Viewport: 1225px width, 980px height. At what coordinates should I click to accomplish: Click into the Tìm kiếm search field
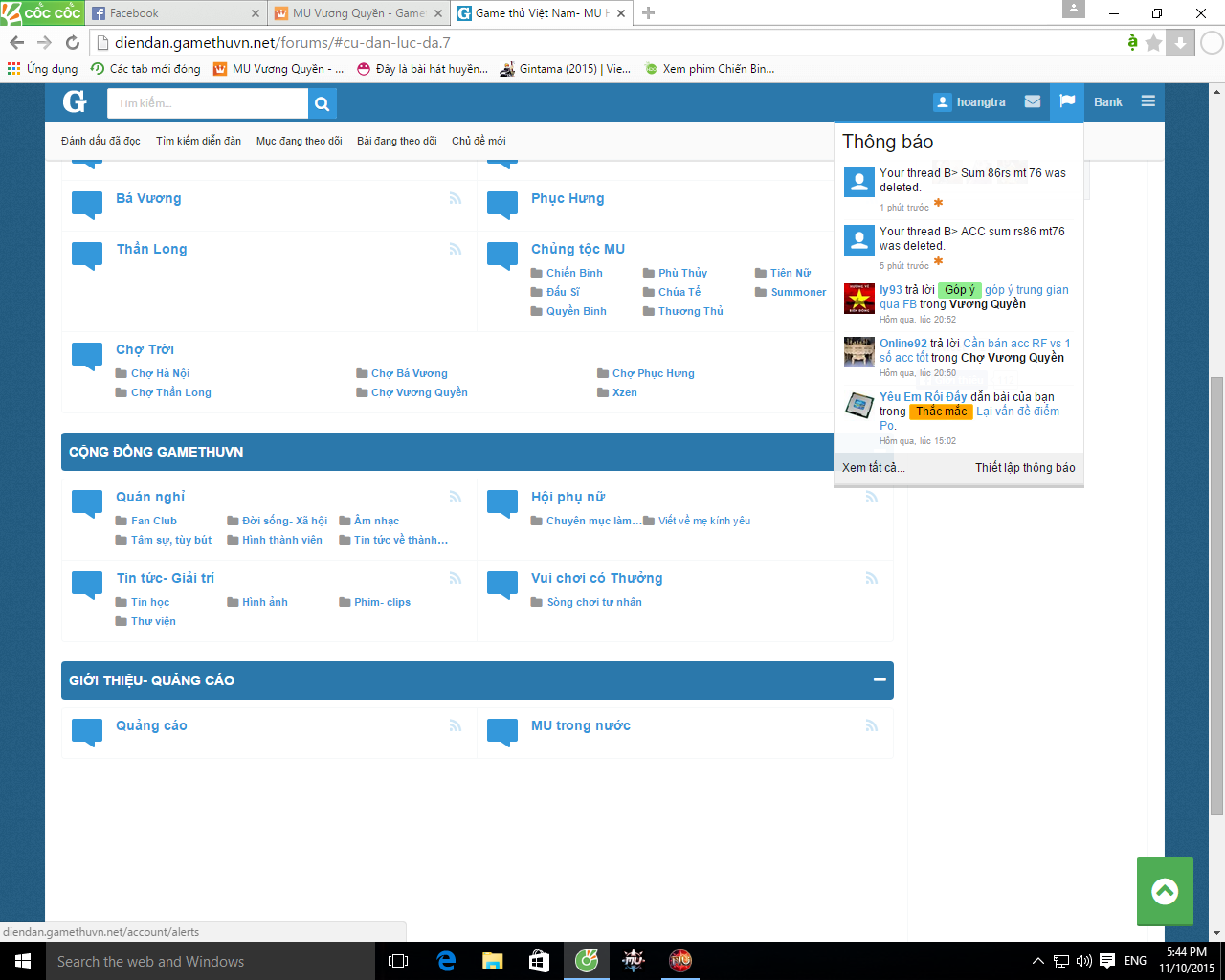[208, 103]
